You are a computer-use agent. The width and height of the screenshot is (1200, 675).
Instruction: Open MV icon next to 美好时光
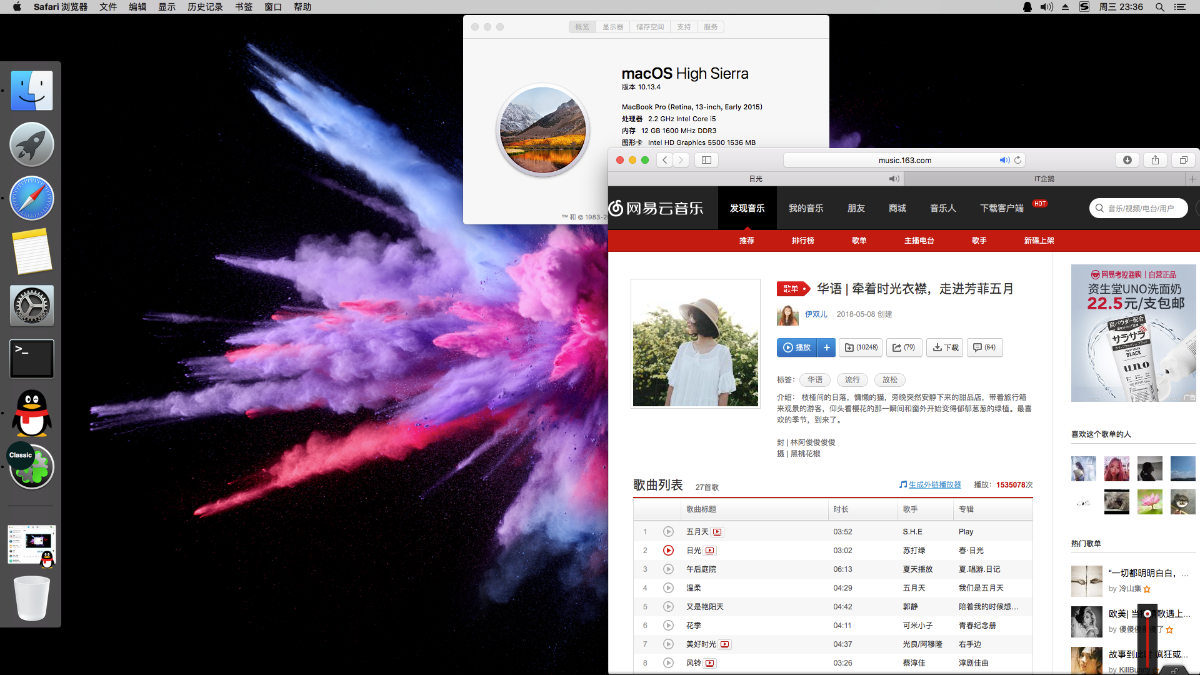click(725, 644)
